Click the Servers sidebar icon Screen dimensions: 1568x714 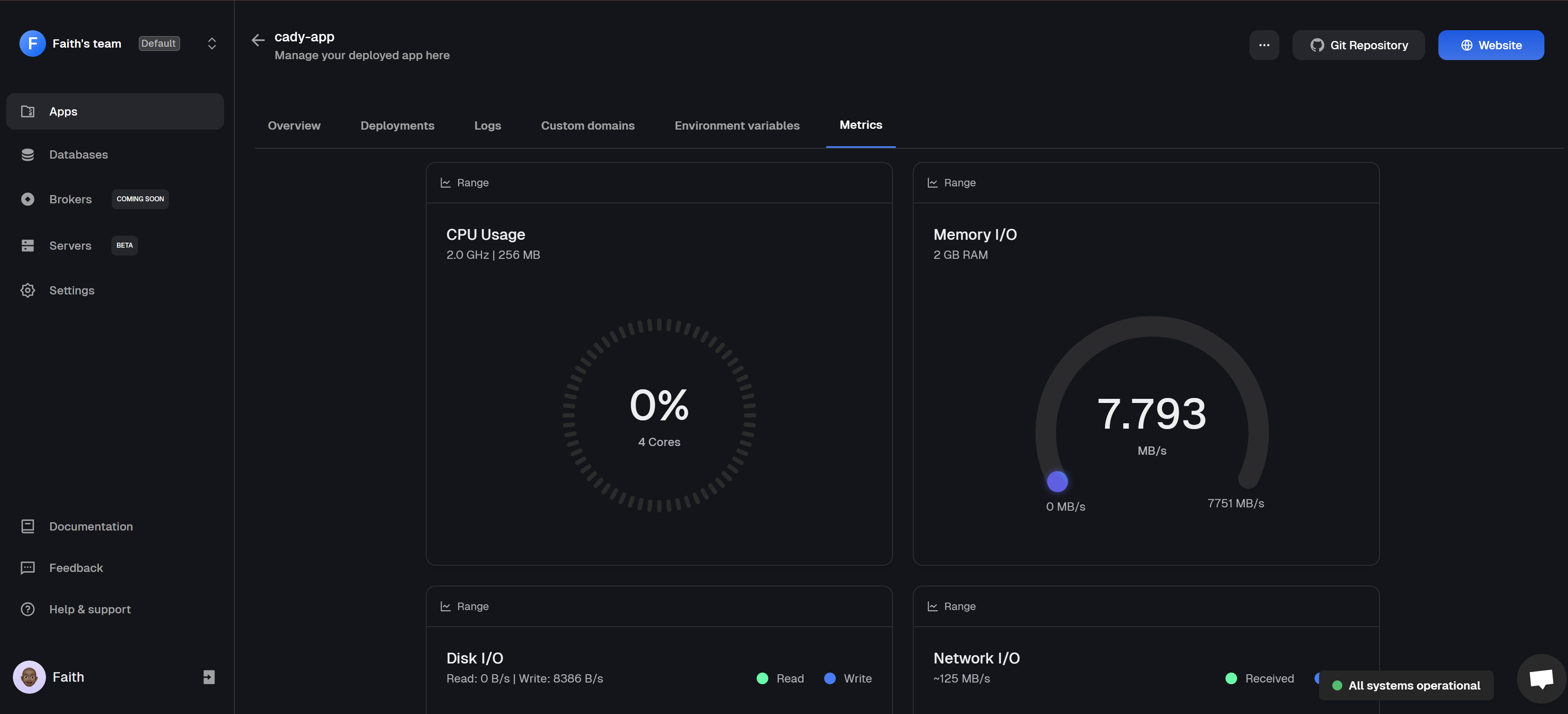[27, 245]
